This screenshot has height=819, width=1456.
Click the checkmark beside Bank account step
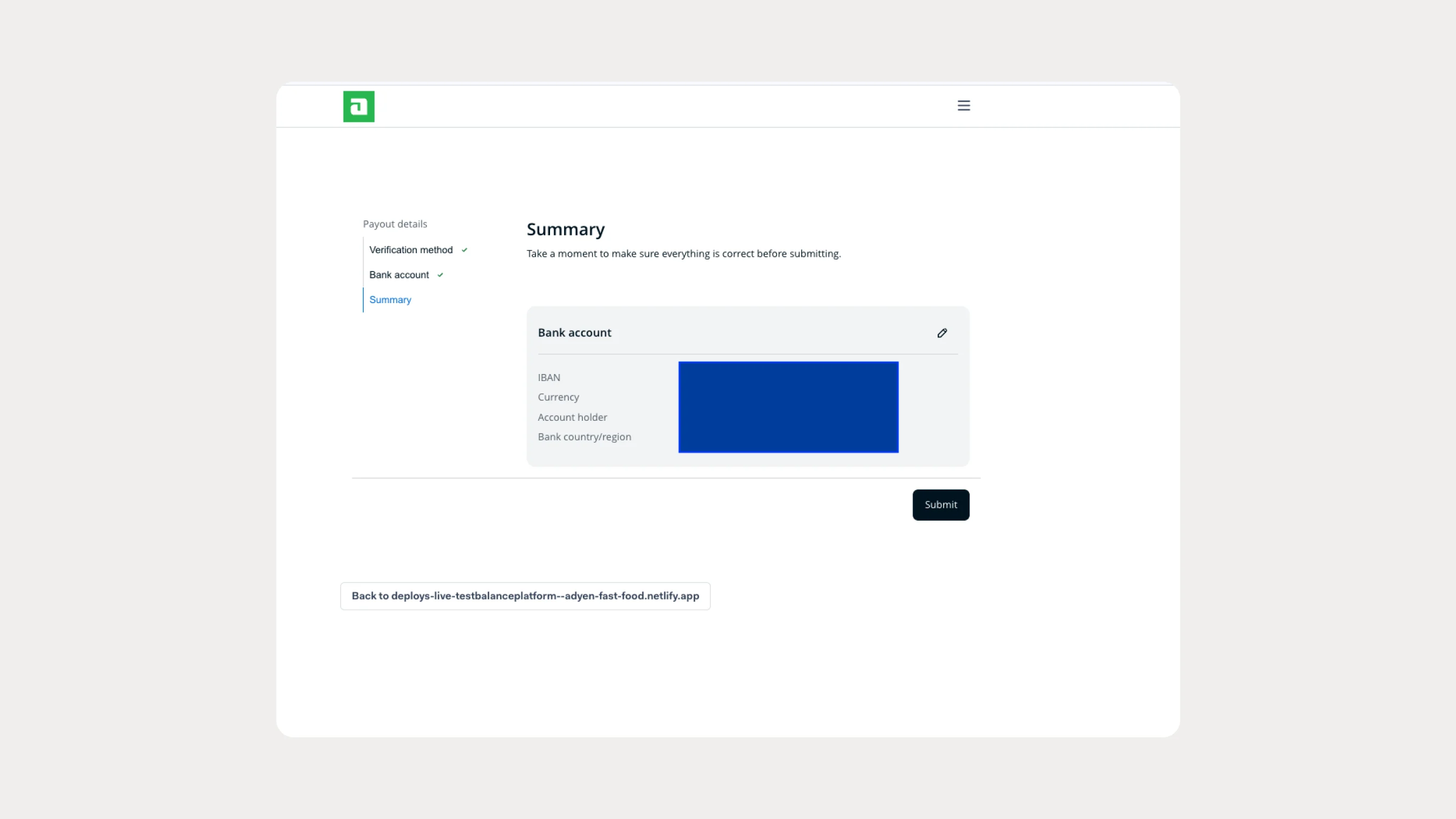pos(440,275)
